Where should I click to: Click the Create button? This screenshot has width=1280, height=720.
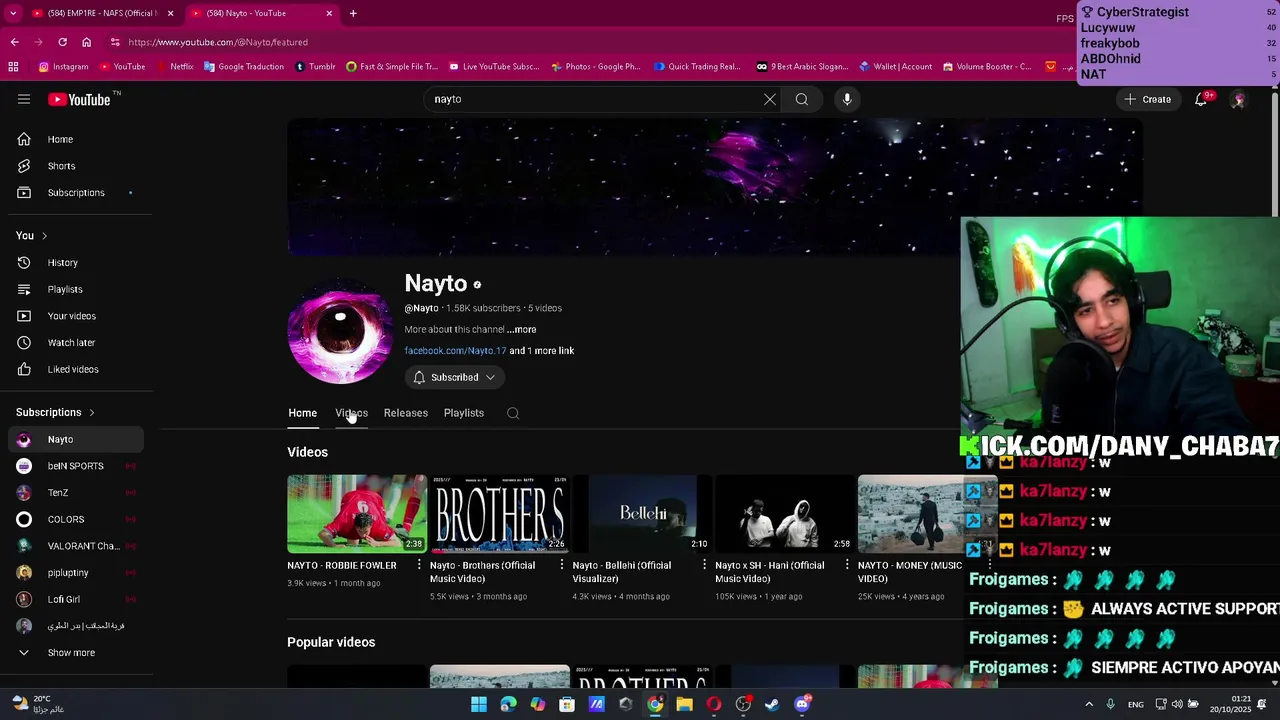click(x=1148, y=99)
